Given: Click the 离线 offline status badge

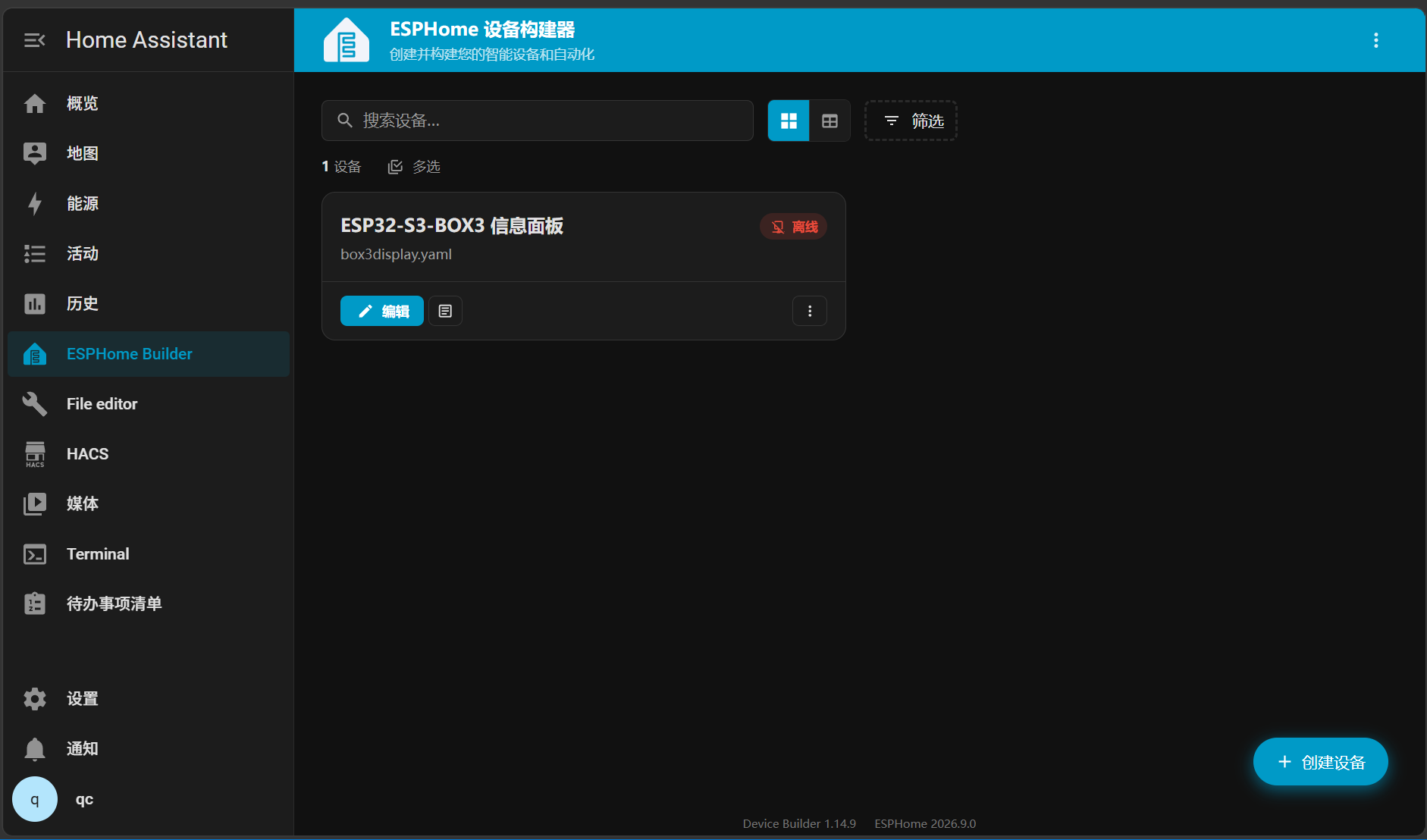Looking at the screenshot, I should point(794,227).
